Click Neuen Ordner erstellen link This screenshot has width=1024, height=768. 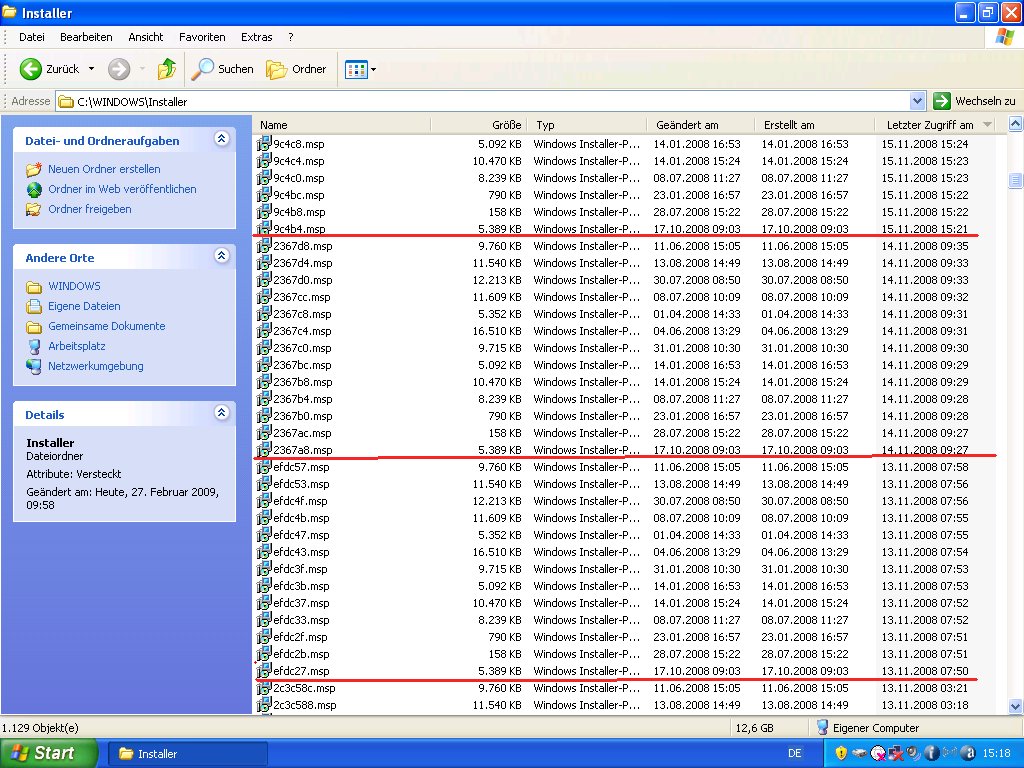click(x=104, y=169)
